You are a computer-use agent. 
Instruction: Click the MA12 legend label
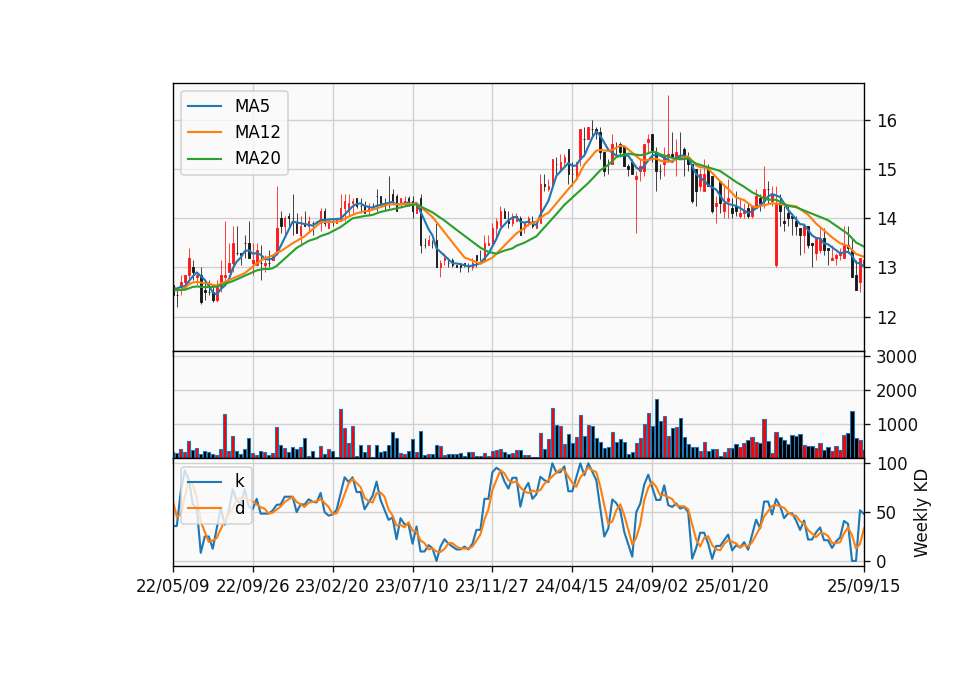(257, 132)
